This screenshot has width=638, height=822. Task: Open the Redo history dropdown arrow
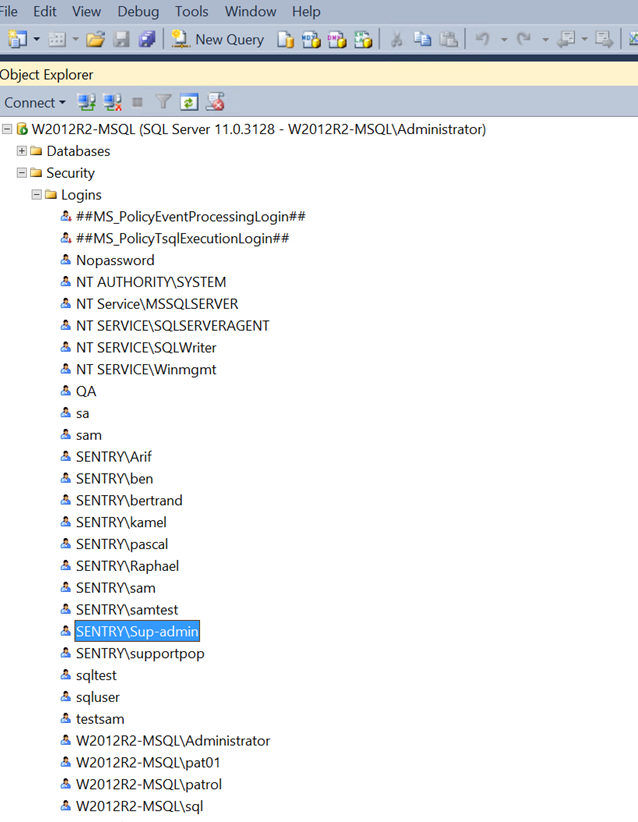tap(545, 39)
